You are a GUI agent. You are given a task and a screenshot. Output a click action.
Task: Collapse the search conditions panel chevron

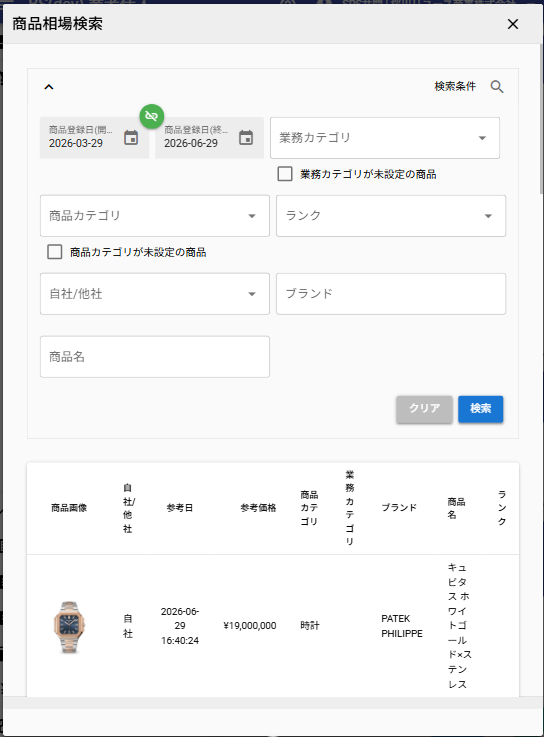(x=49, y=87)
